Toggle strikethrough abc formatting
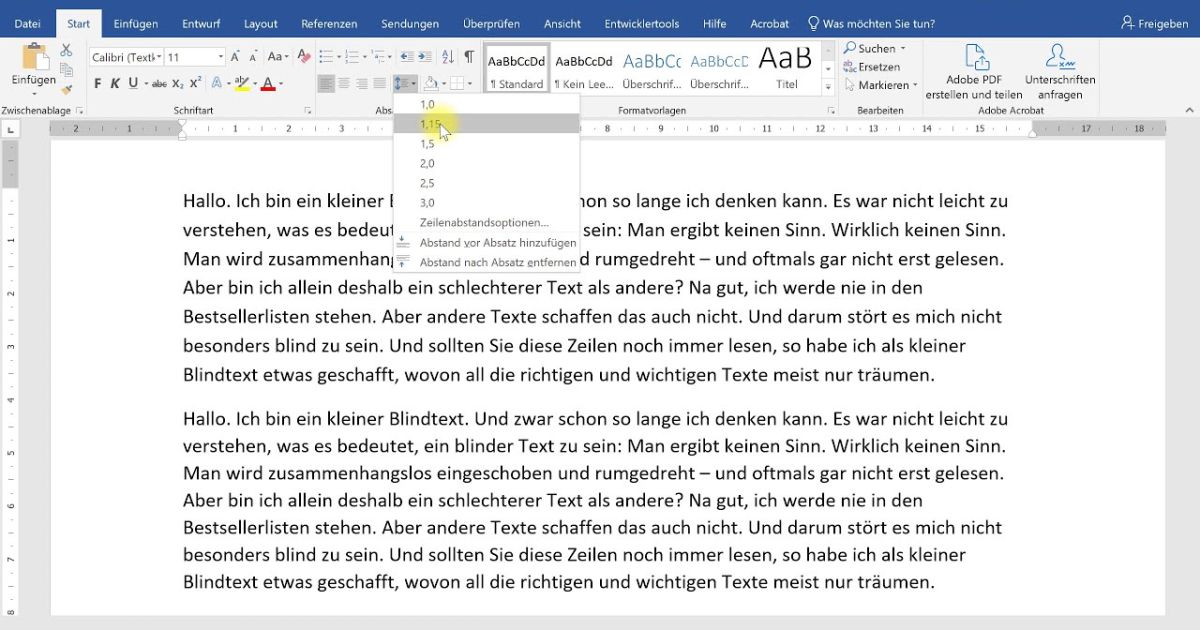This screenshot has height=630, width=1200. 160,84
